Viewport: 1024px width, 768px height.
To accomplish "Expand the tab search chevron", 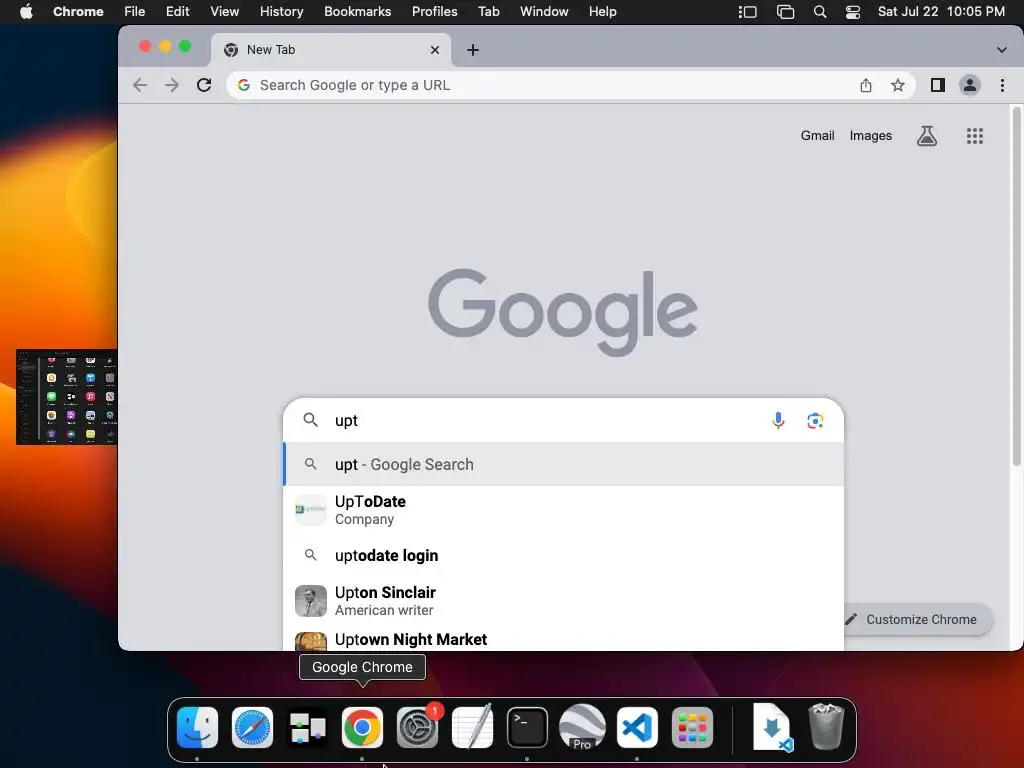I will 1001,50.
